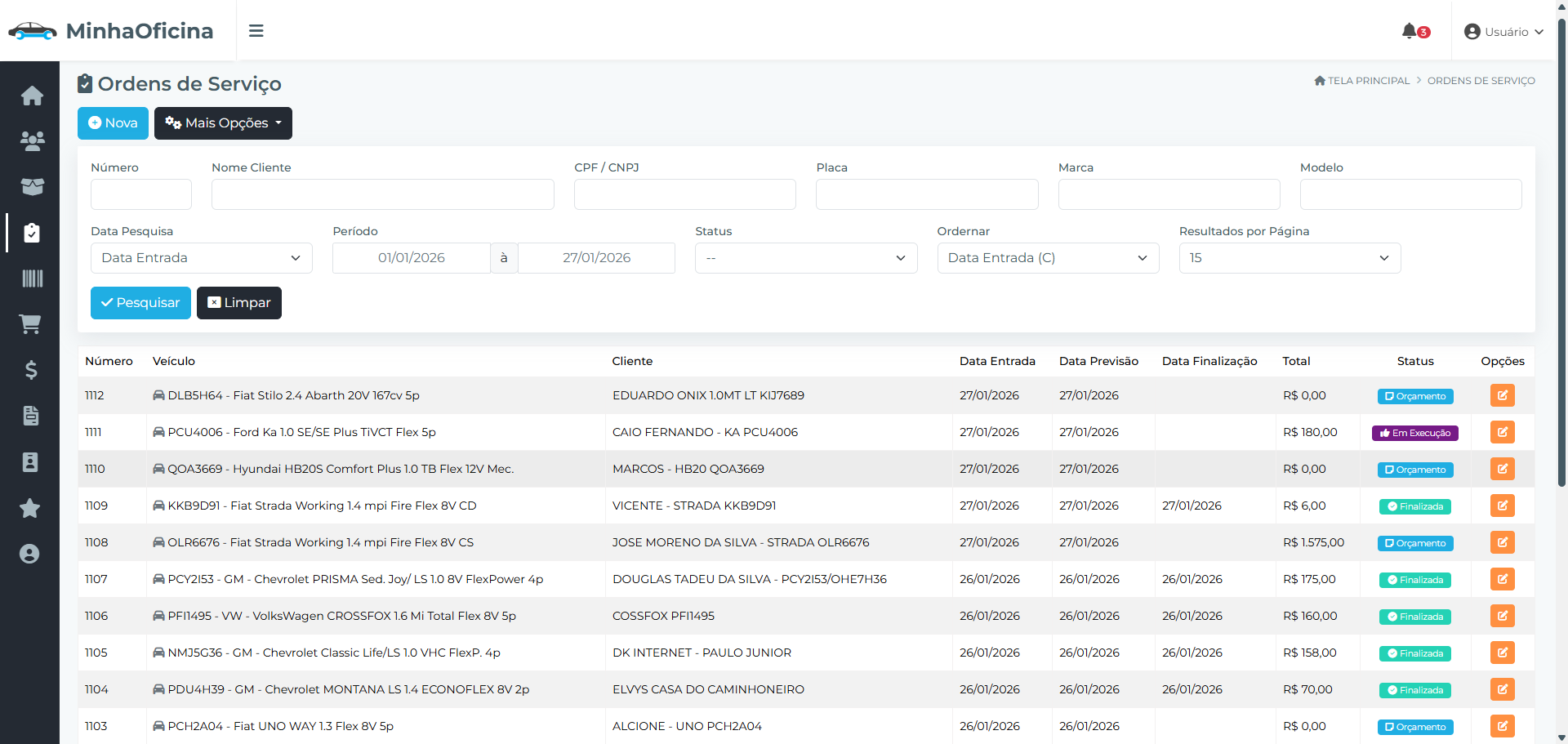Open the barcode icon in sidebar

32,278
